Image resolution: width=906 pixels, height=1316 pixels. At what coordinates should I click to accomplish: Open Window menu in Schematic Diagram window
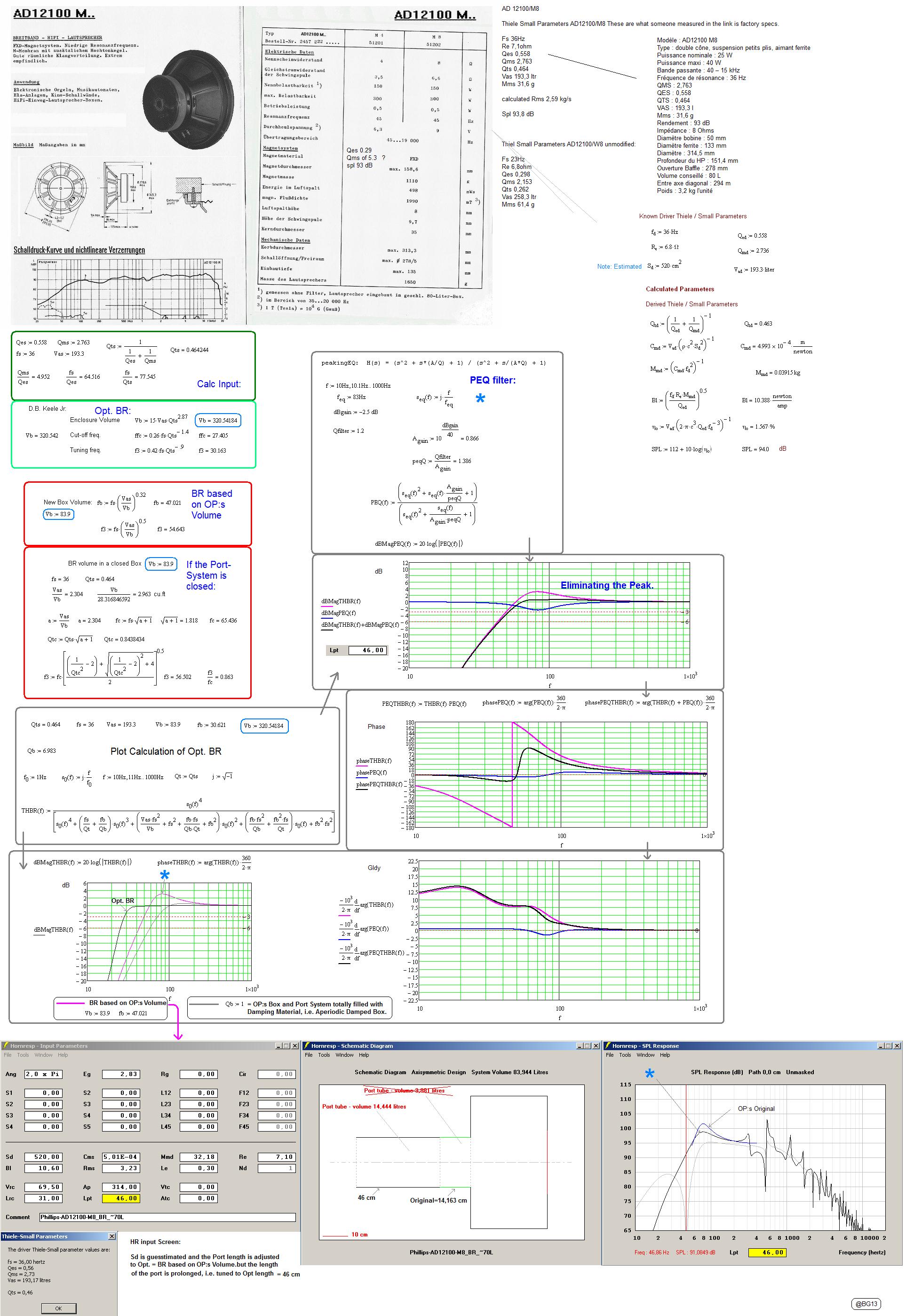344,1055
